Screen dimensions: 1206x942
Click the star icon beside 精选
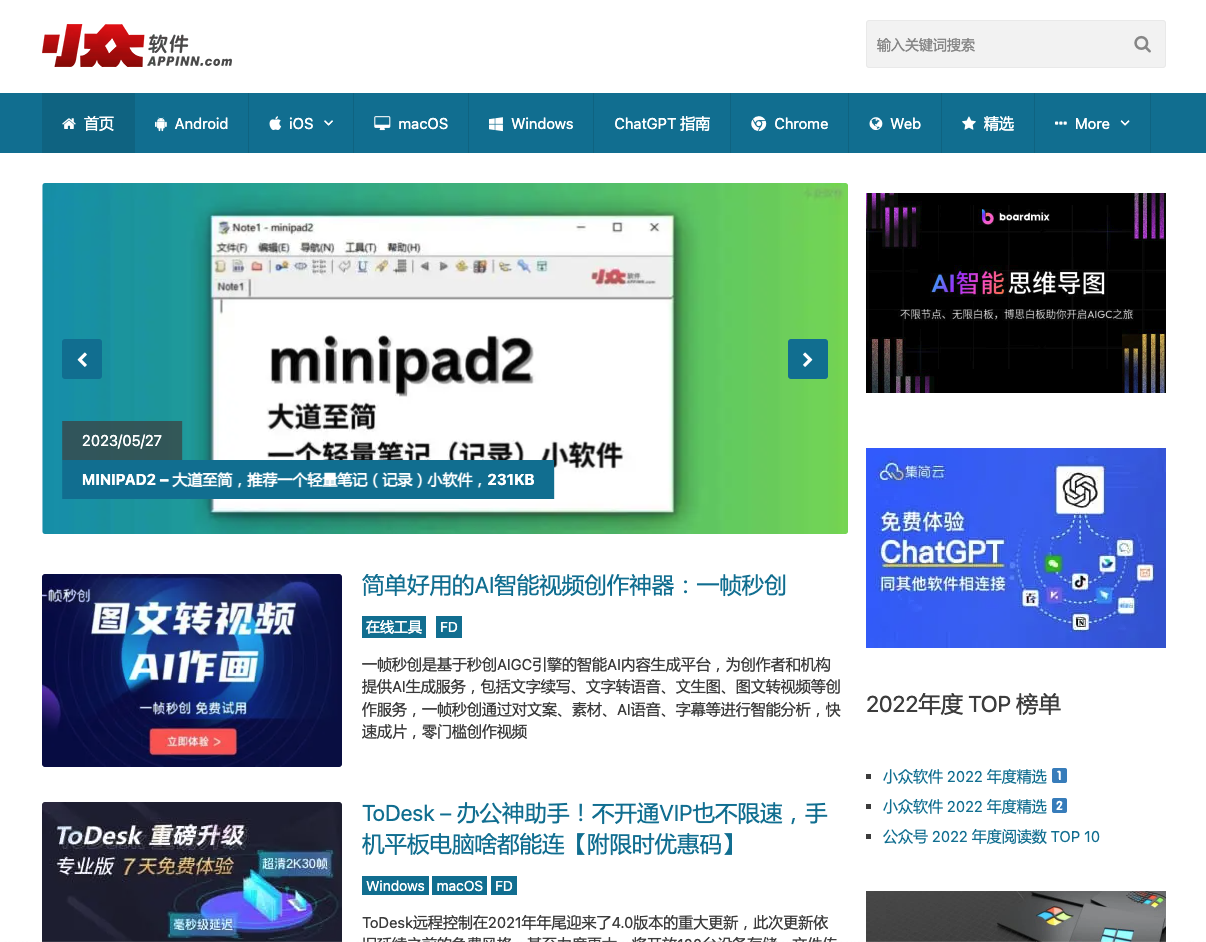[968, 124]
